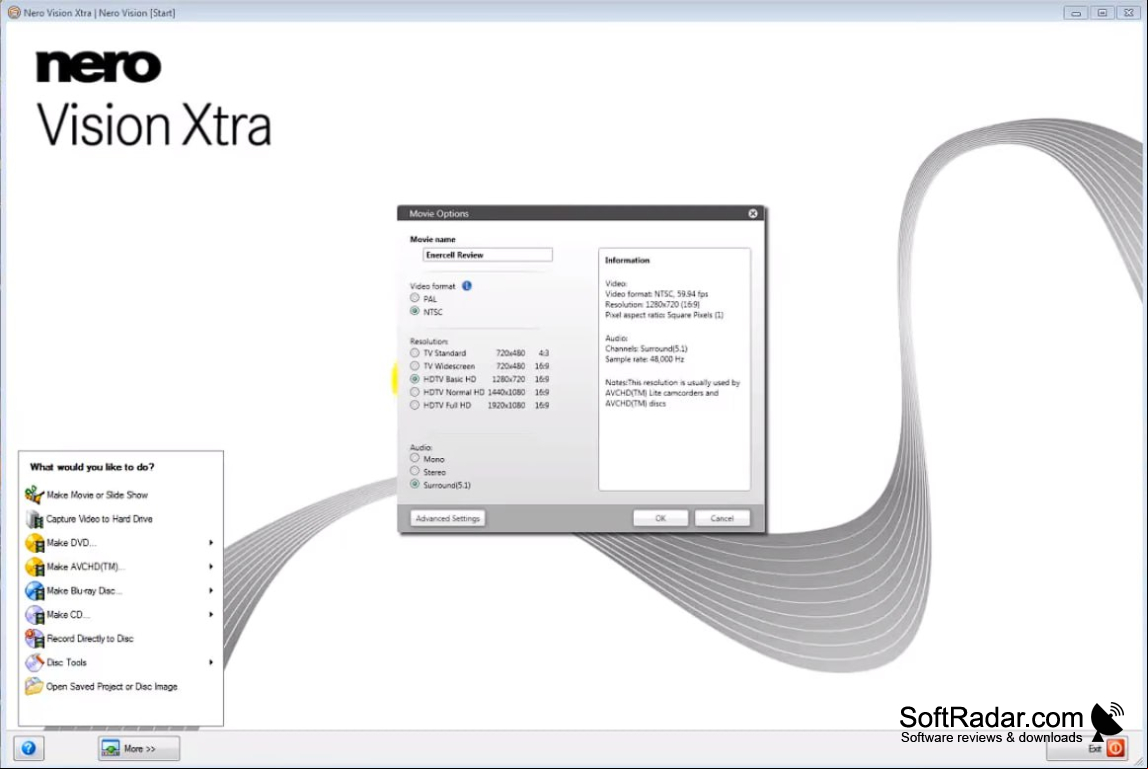Expand the Make AVCHD(TM) submenu arrow

pyautogui.click(x=211, y=567)
